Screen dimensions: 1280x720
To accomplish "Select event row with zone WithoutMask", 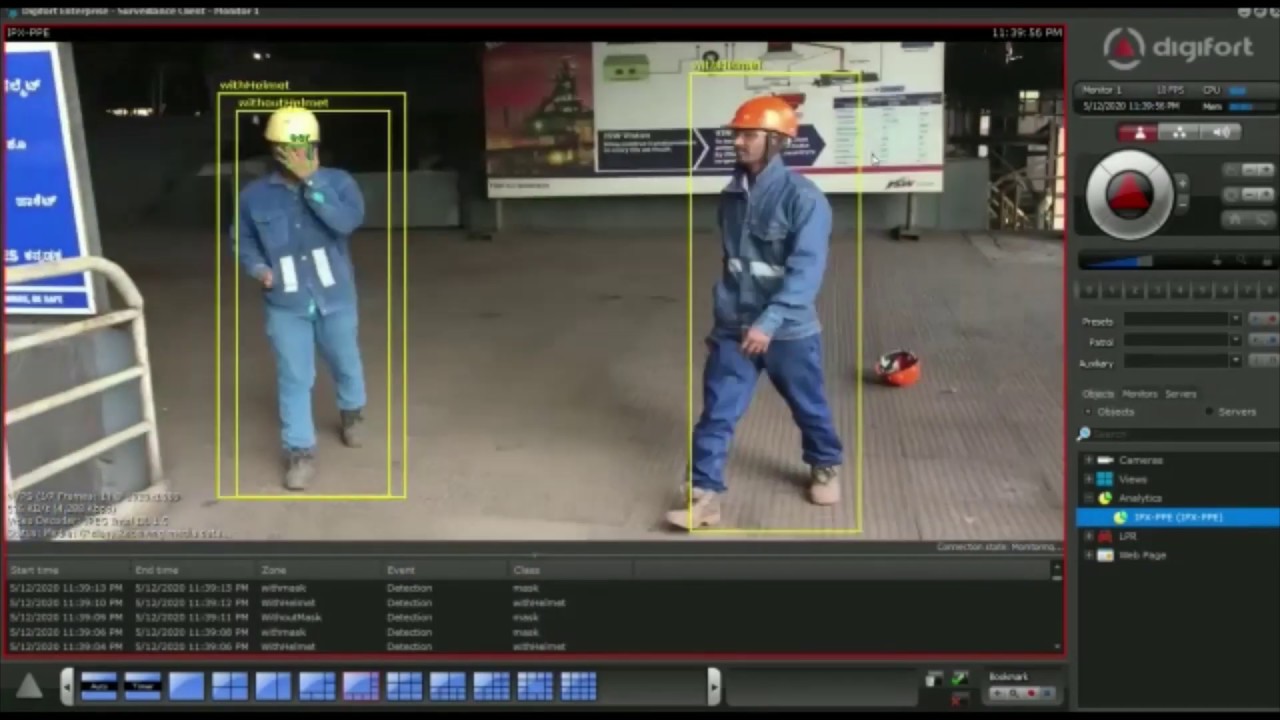I will point(528,618).
